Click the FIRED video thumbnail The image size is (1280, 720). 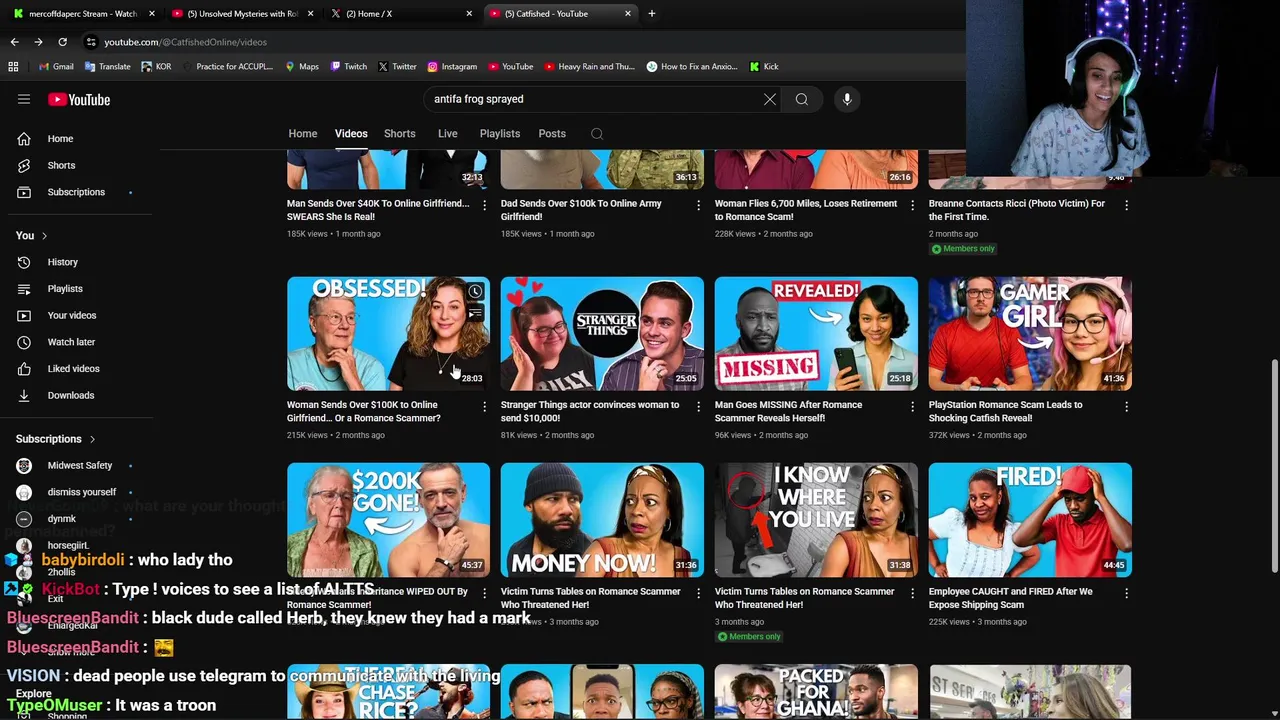(x=1030, y=520)
